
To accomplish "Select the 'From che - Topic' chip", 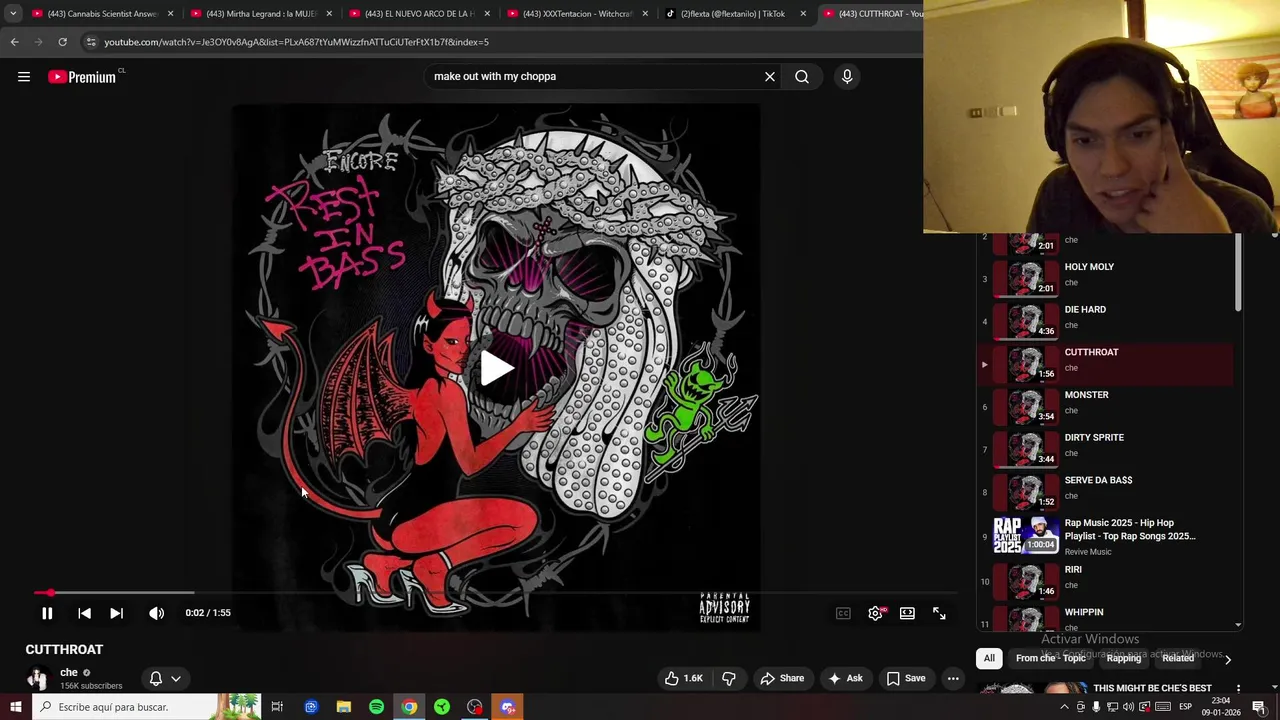I will click(x=1051, y=658).
